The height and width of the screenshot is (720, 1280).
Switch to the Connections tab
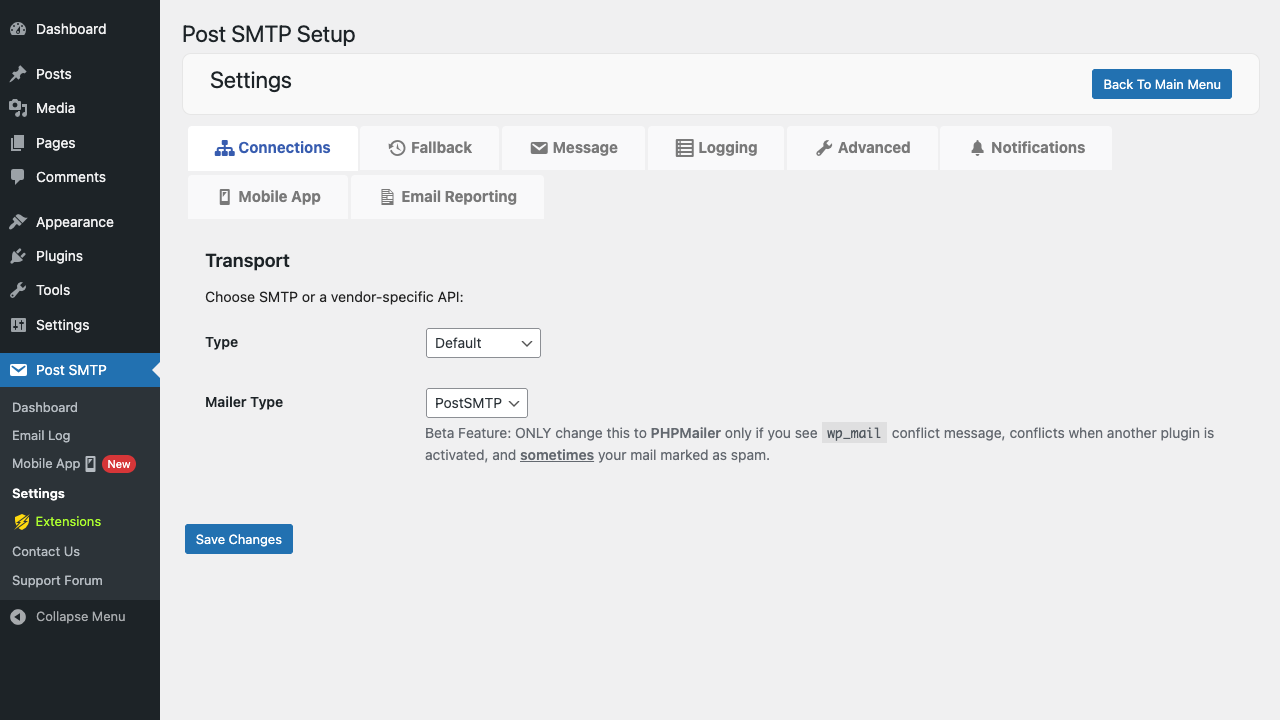pos(273,148)
